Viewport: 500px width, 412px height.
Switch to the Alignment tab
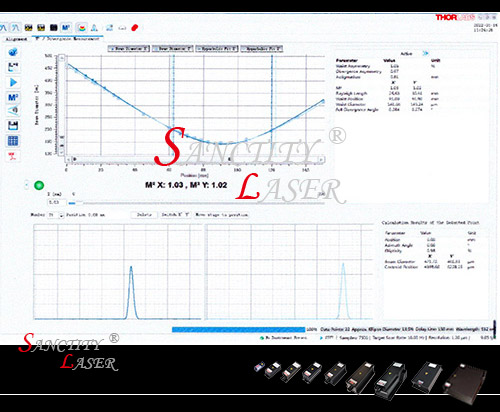pyautogui.click(x=16, y=39)
